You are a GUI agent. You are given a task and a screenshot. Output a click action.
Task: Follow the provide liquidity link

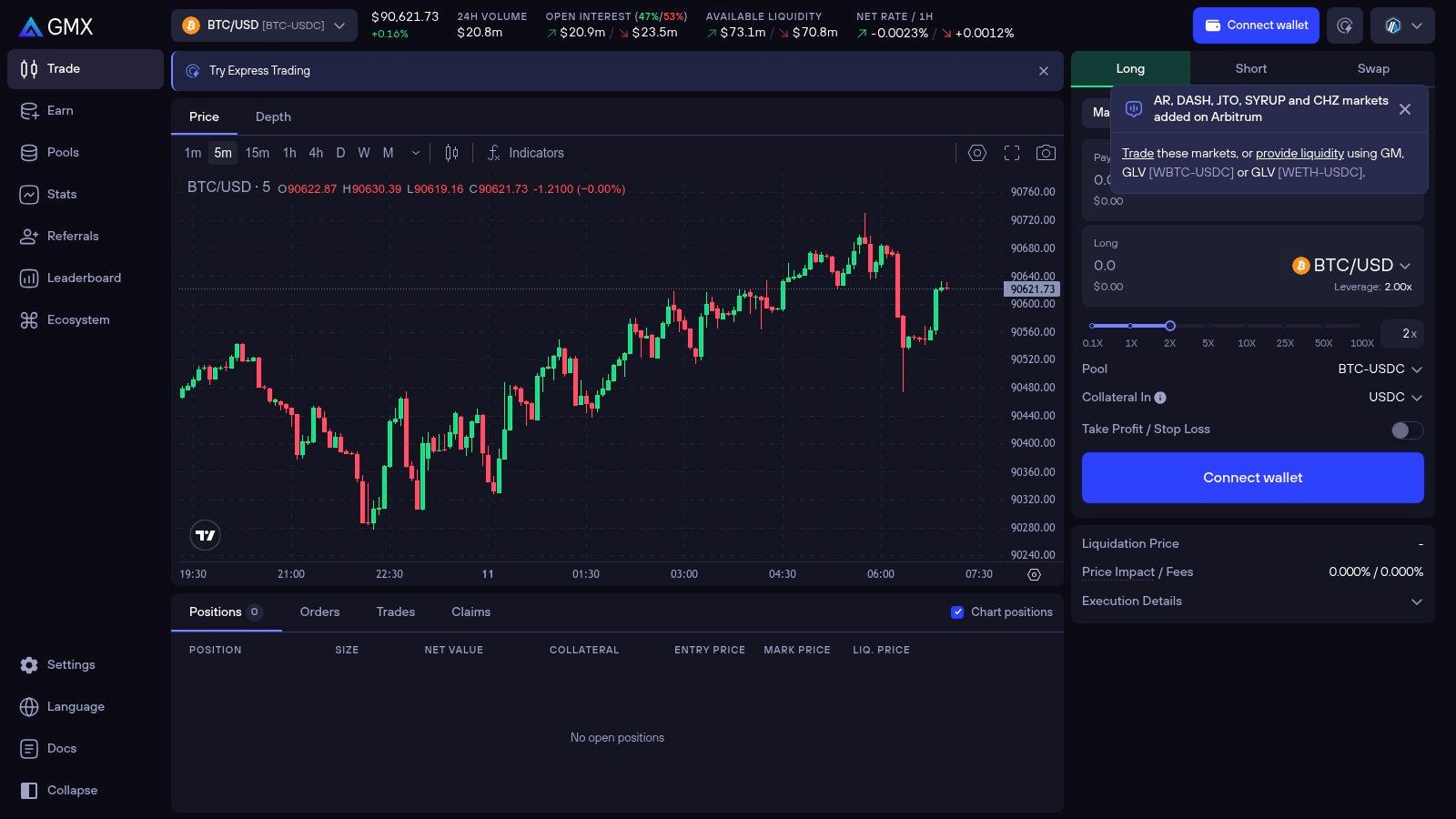pyautogui.click(x=1299, y=154)
